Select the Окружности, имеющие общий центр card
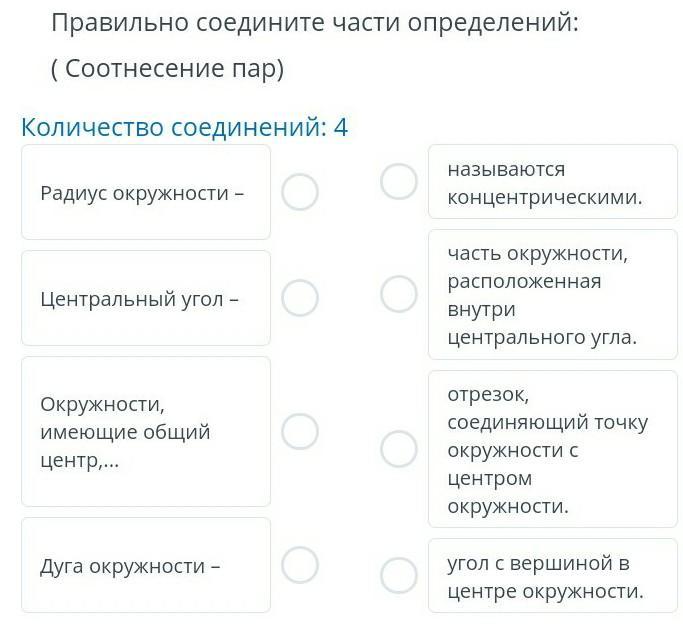 tap(146, 432)
